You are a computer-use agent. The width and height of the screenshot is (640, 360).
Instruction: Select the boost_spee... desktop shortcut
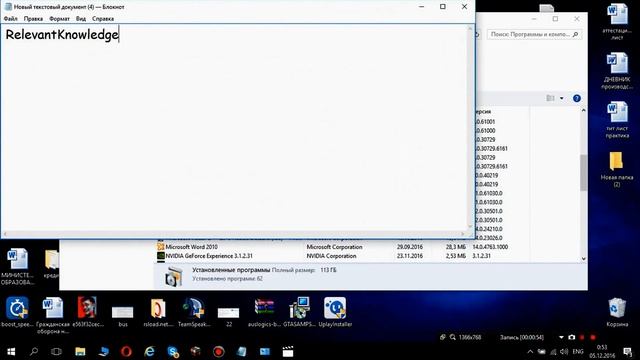17,312
